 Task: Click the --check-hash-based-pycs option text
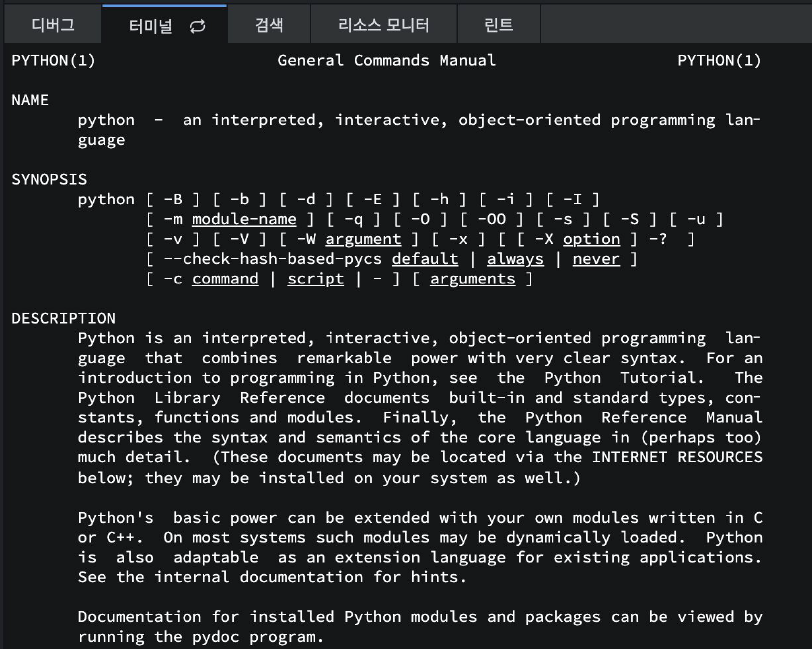coord(272,258)
